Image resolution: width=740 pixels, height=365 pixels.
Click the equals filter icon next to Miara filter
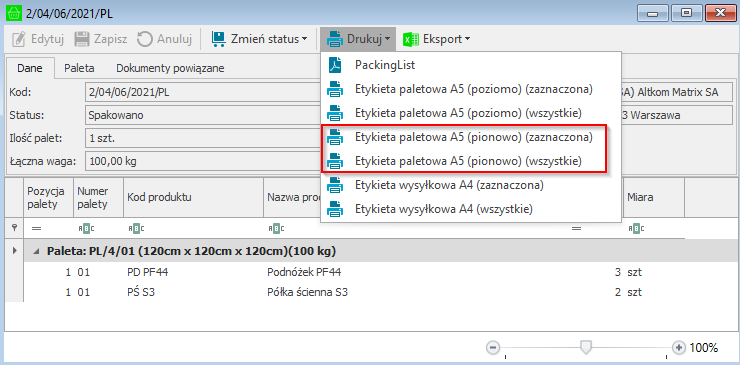[x=576, y=229]
